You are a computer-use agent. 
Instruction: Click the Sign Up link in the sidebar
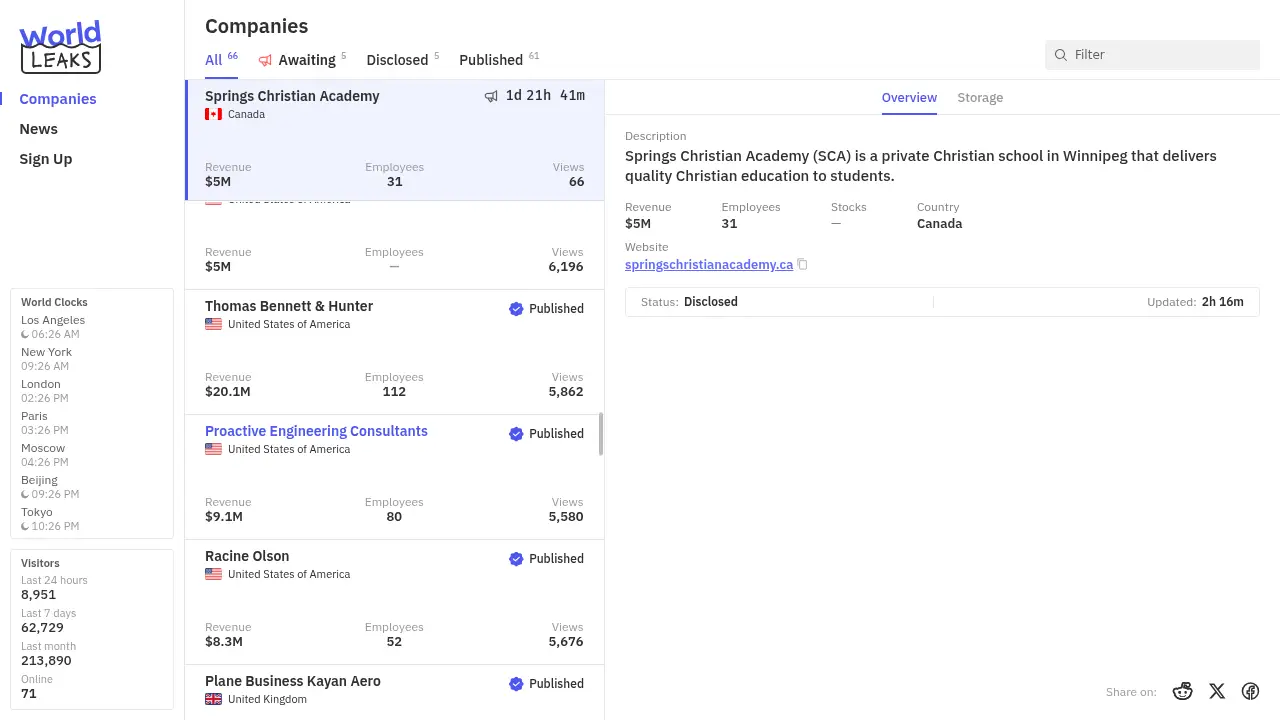pyautogui.click(x=45, y=159)
